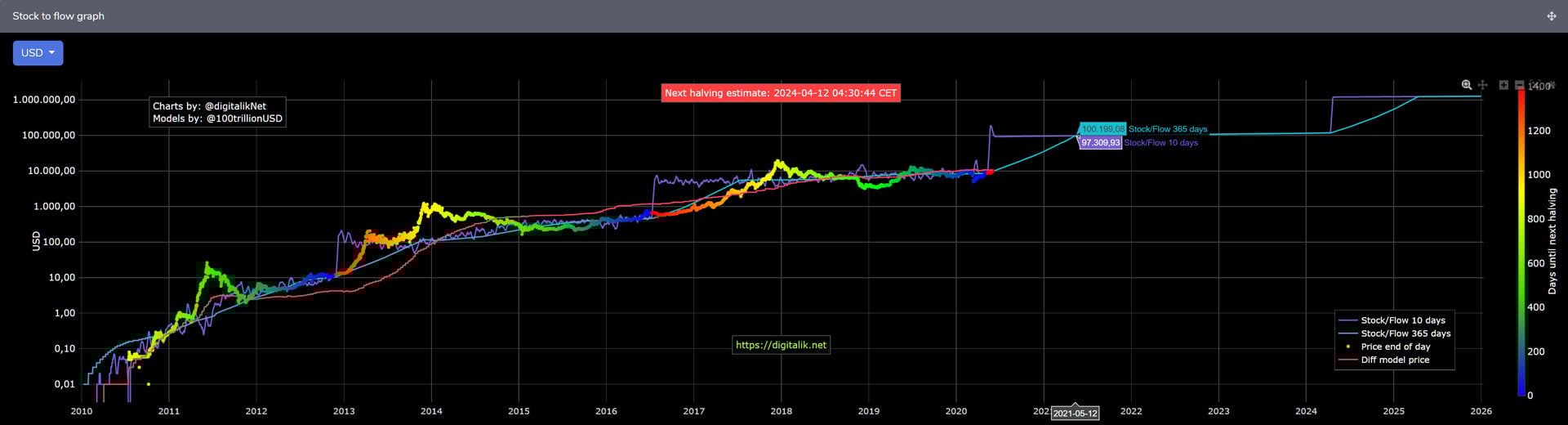Viewport: 1568px width, 425px height.
Task: Click the Next halving estimate red label
Action: [780, 93]
